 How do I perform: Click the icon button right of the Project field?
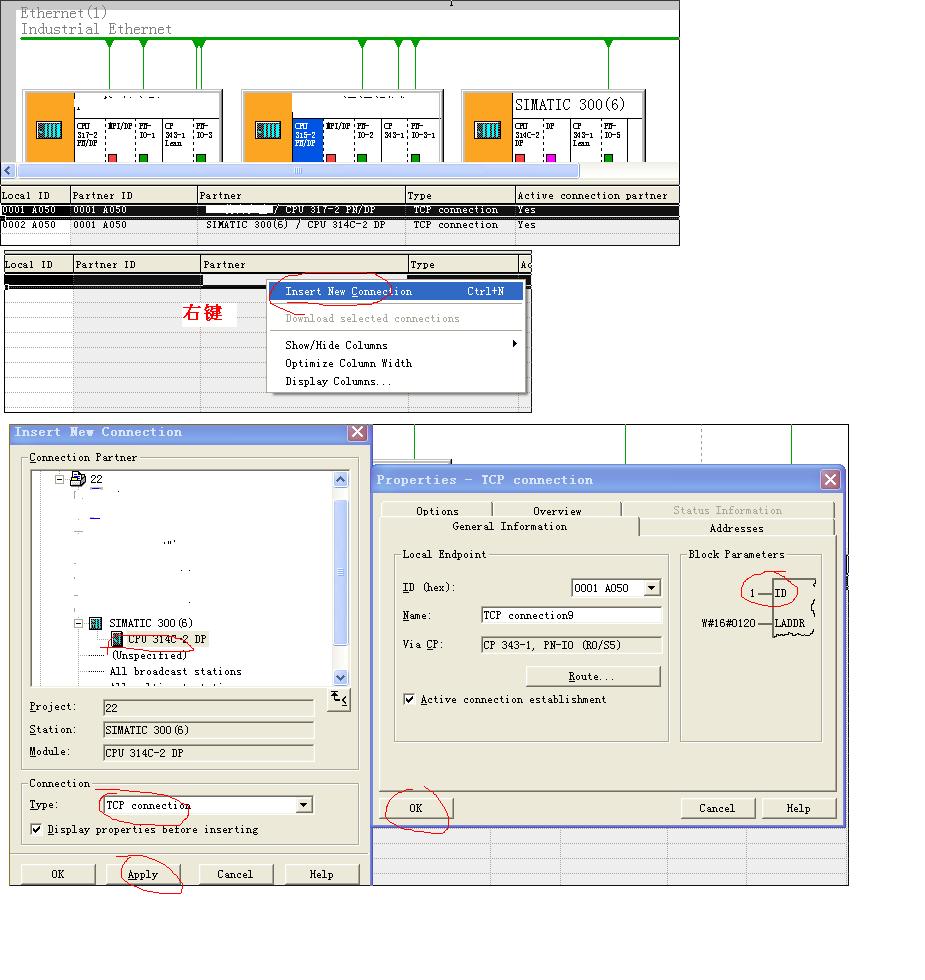coord(339,699)
